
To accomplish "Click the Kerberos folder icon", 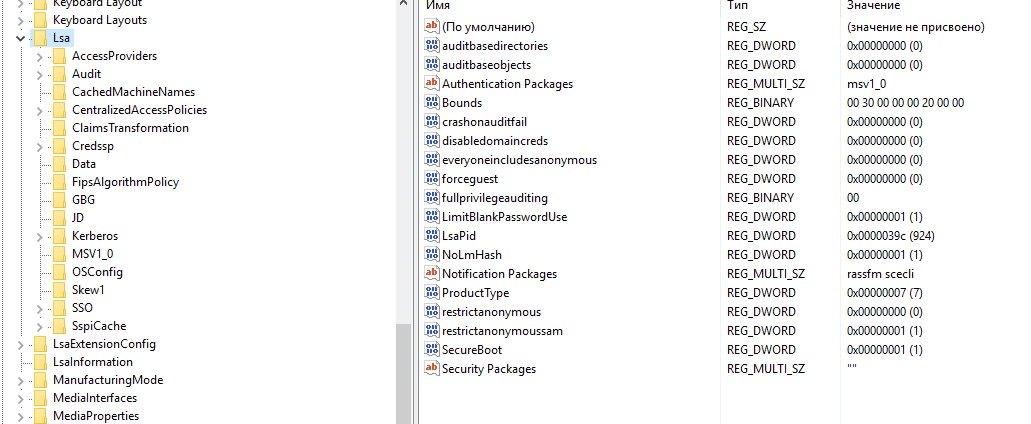I will pyautogui.click(x=59, y=236).
